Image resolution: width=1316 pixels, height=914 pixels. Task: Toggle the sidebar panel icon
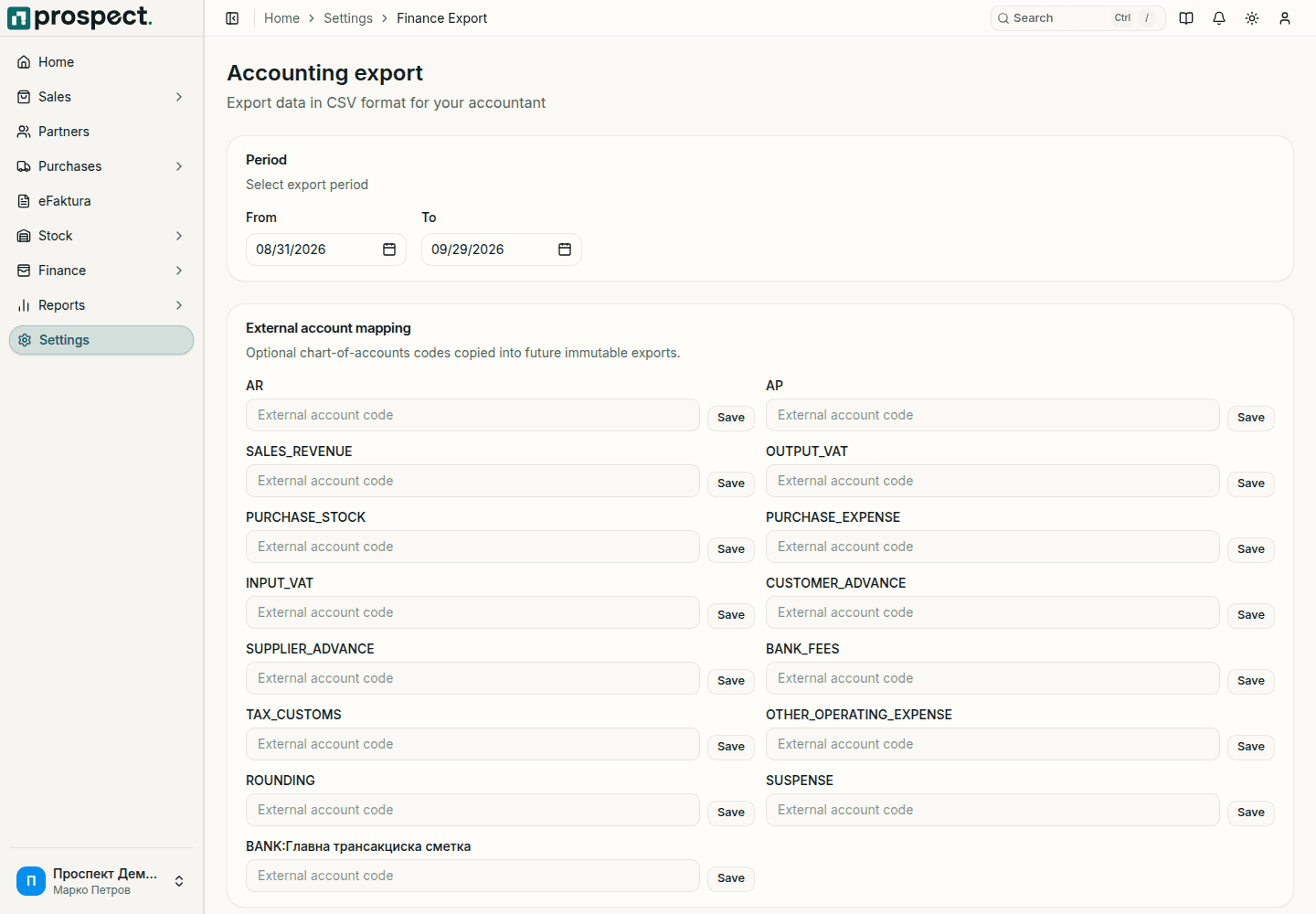(232, 18)
